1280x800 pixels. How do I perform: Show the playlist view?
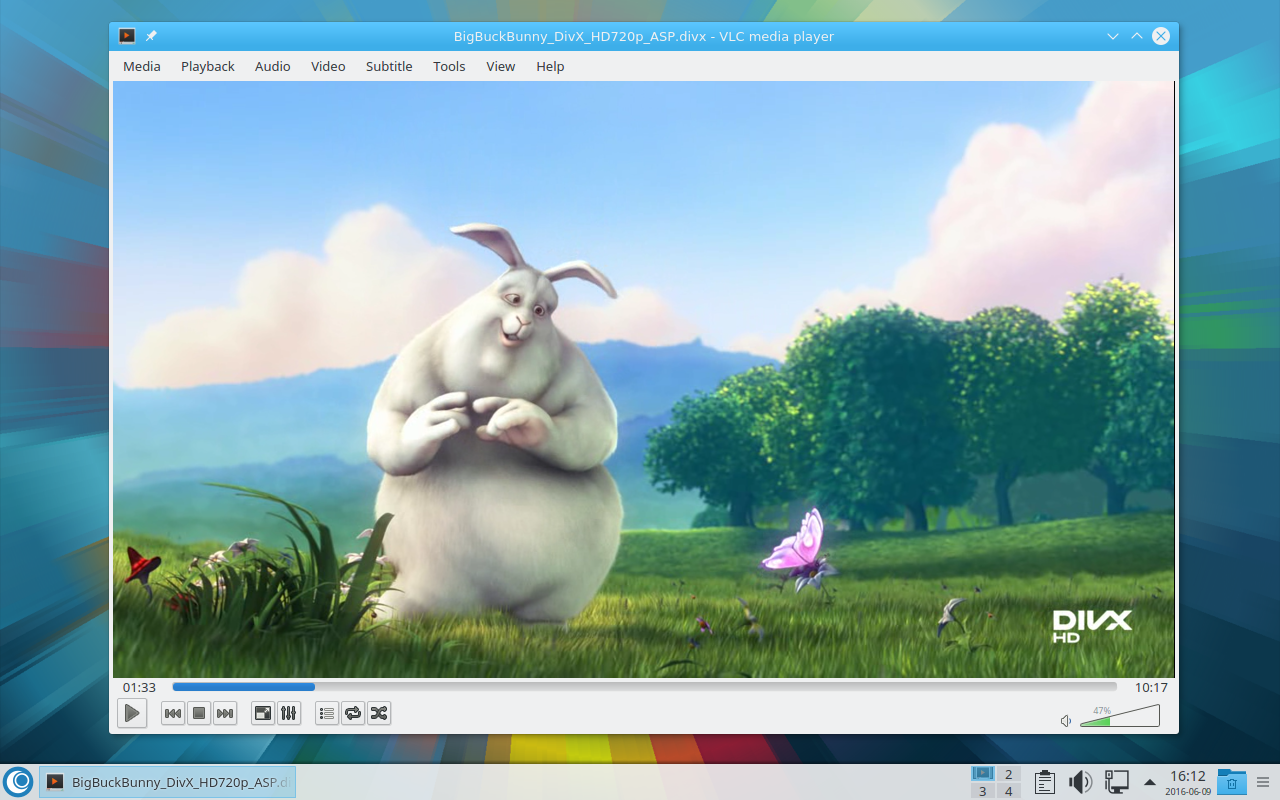[327, 713]
